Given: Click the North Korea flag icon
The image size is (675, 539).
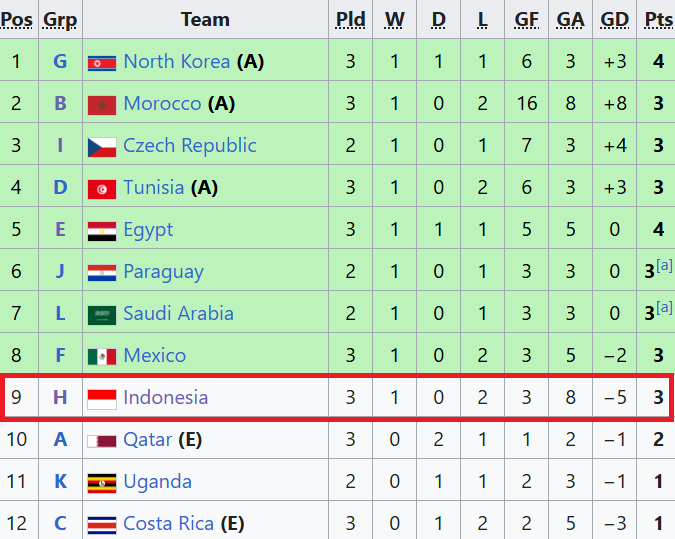Looking at the screenshot, I should (102, 62).
